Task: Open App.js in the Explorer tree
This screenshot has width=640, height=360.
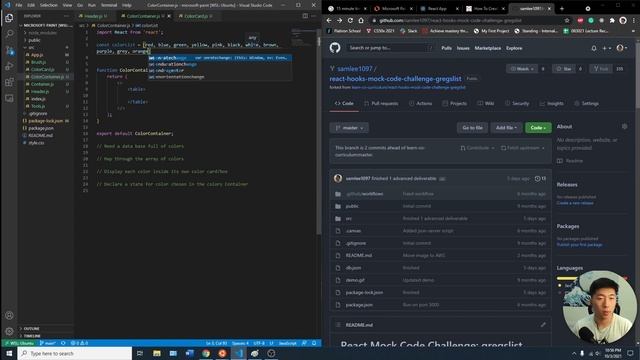Action: click(x=37, y=55)
